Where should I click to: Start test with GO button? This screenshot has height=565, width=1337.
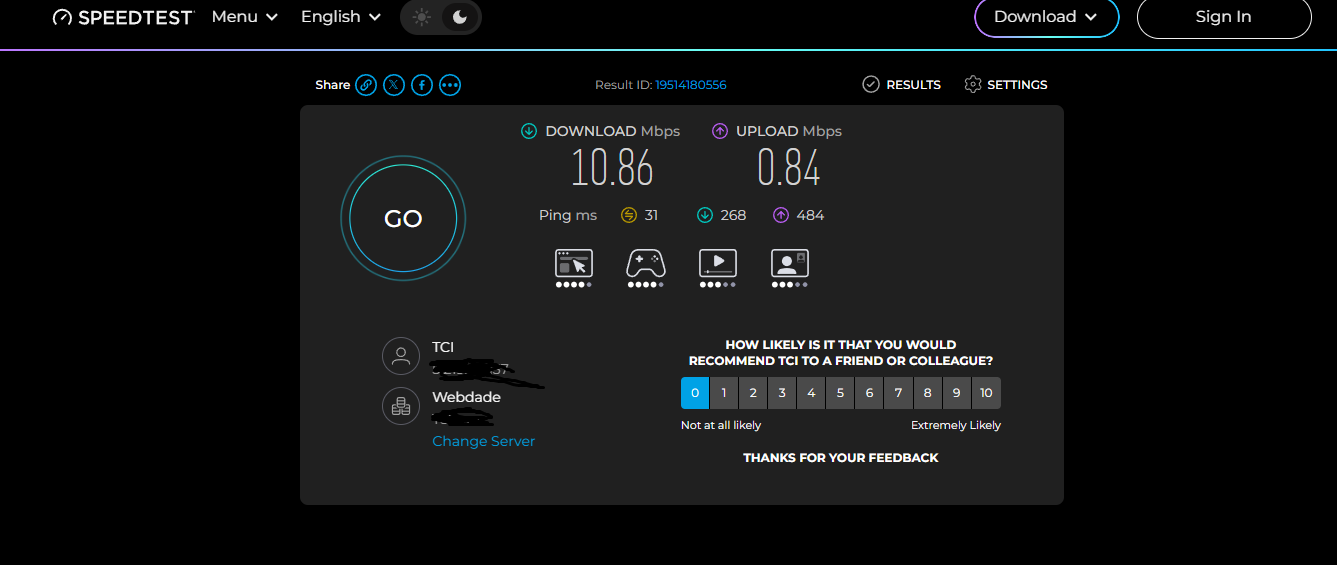(403, 219)
